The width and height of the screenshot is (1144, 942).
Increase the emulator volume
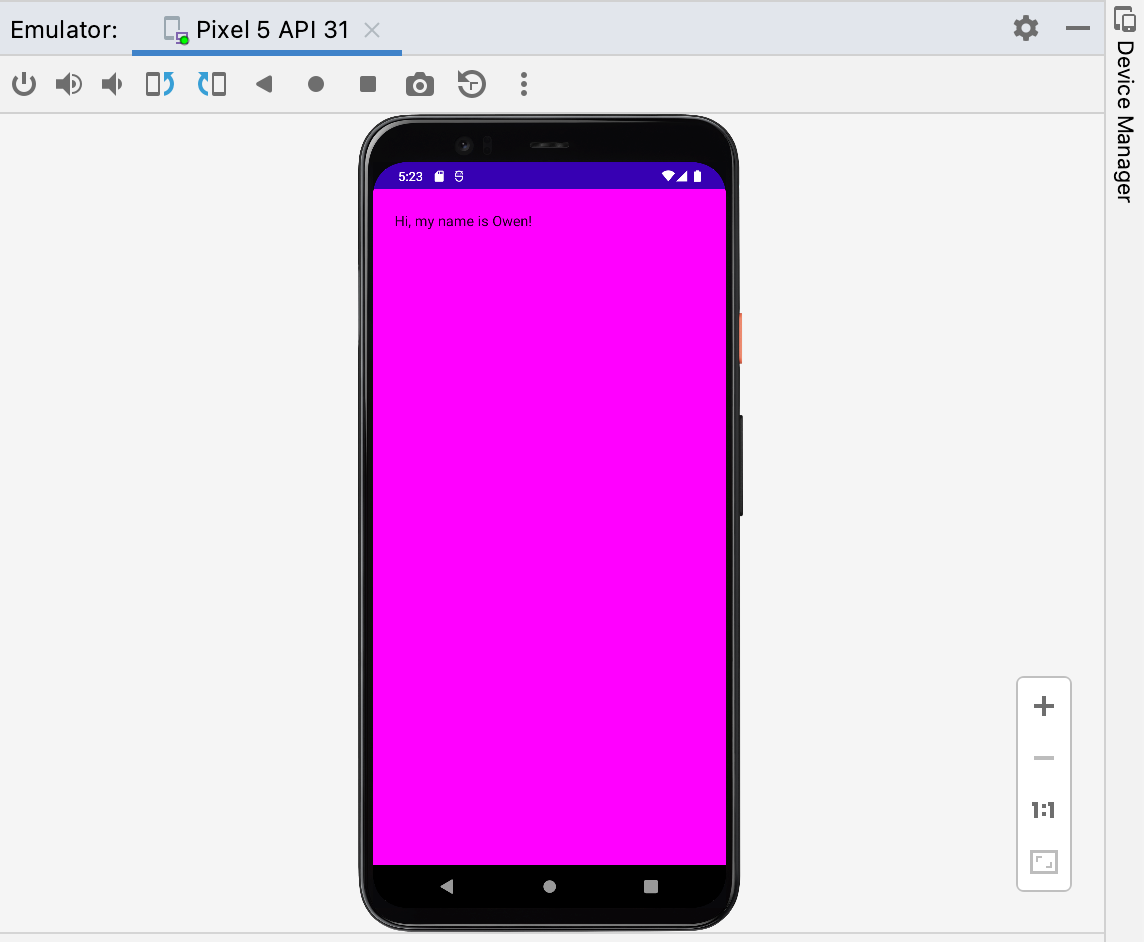pyautogui.click(x=68, y=84)
